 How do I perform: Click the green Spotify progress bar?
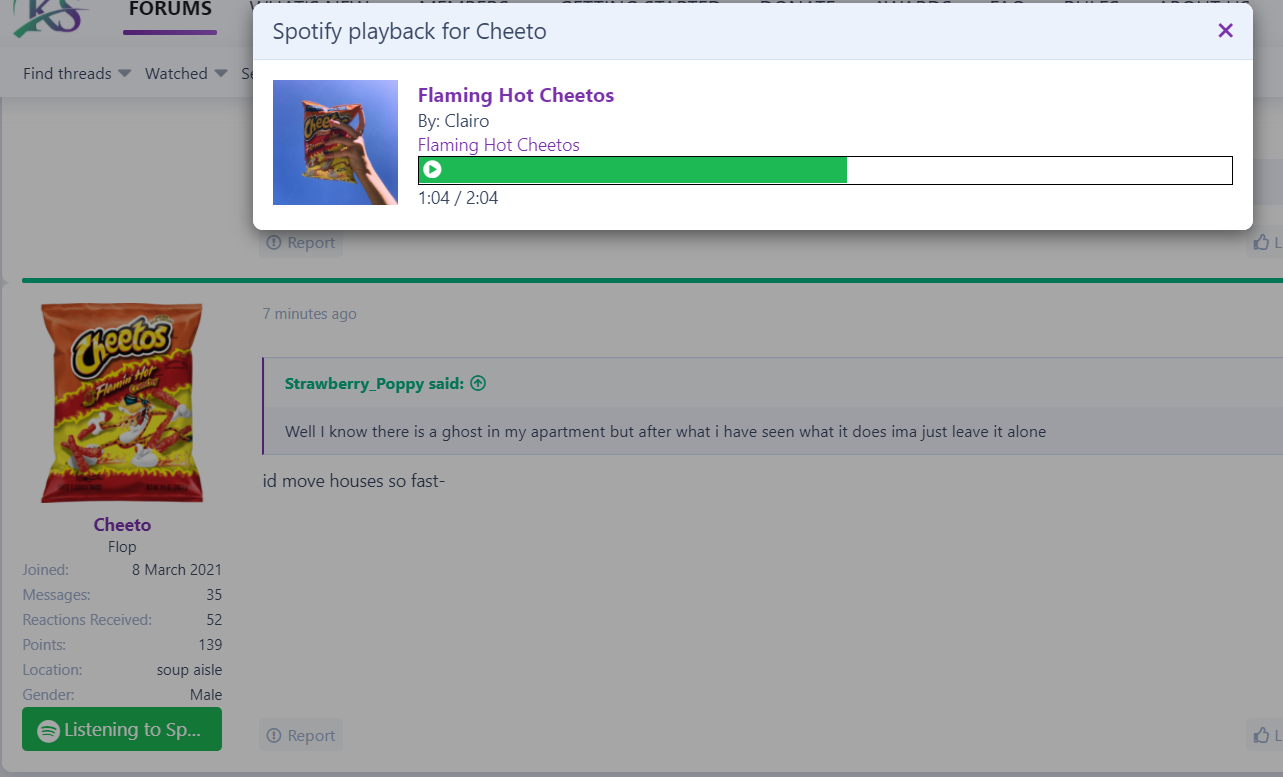825,170
